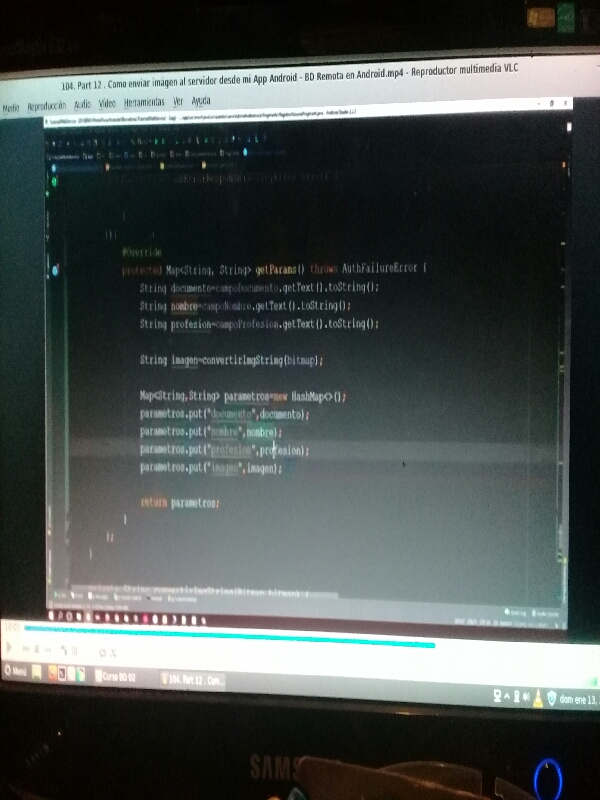600x800 pixels.
Task: Open the network tray icon
Action: pyautogui.click(x=497, y=696)
